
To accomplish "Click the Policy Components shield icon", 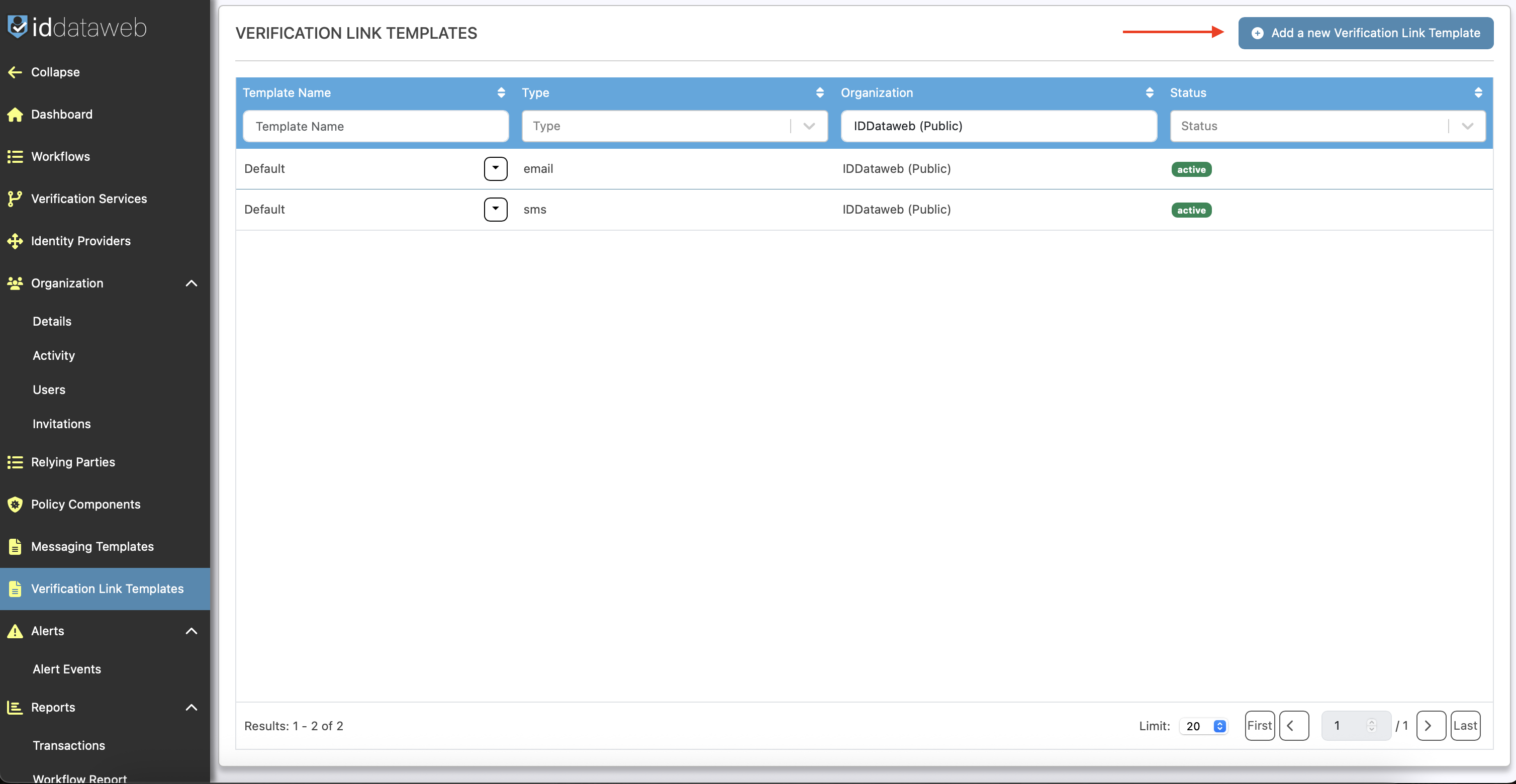I will tap(15, 505).
